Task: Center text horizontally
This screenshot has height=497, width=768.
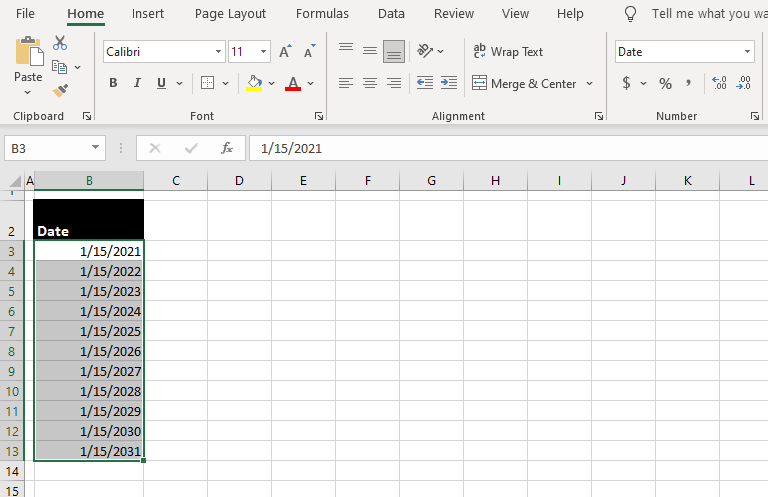Action: point(370,83)
